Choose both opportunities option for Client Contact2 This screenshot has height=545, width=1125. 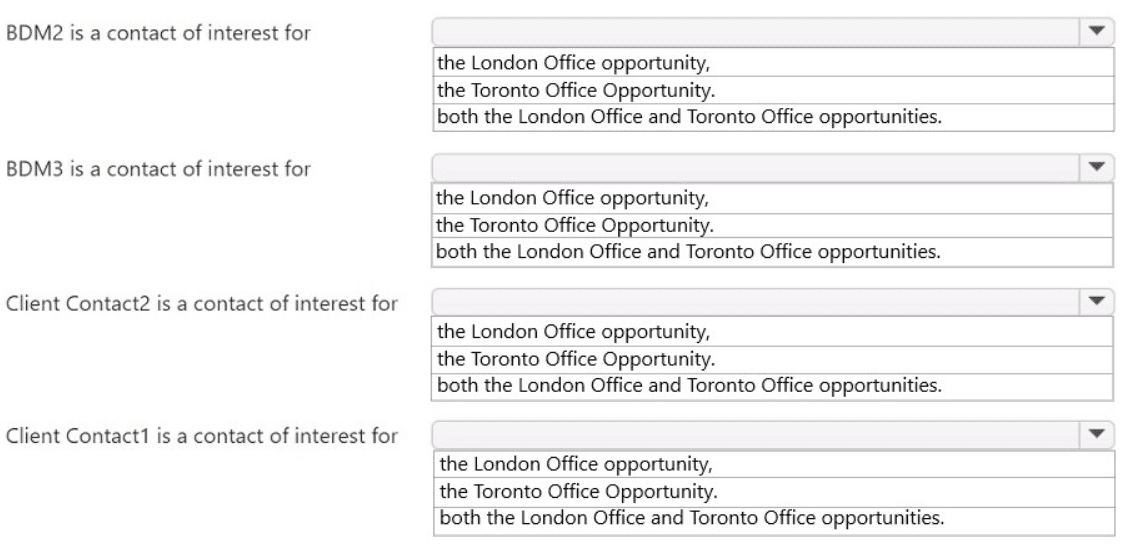(x=773, y=386)
